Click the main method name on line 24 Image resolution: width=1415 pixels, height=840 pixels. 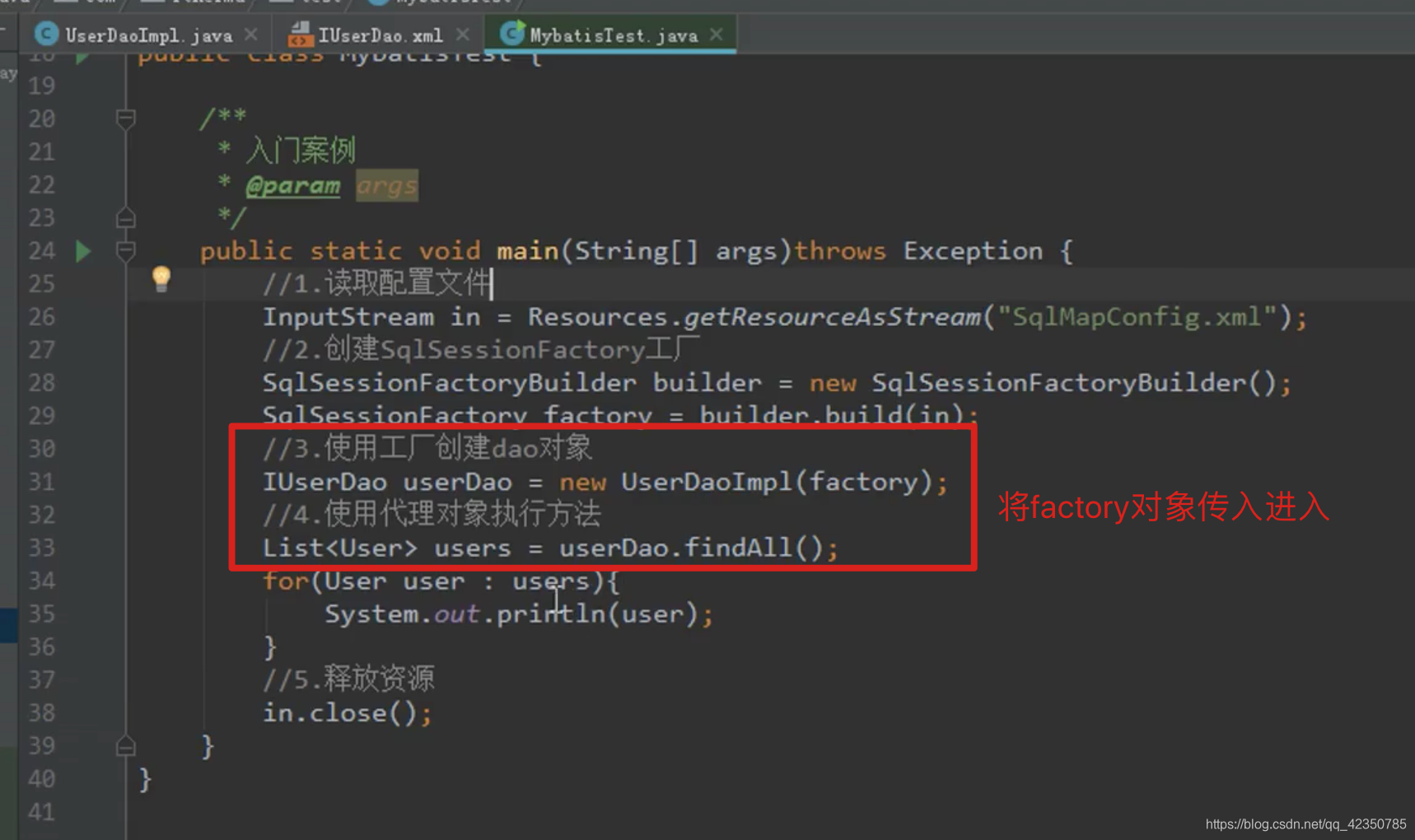tap(527, 251)
